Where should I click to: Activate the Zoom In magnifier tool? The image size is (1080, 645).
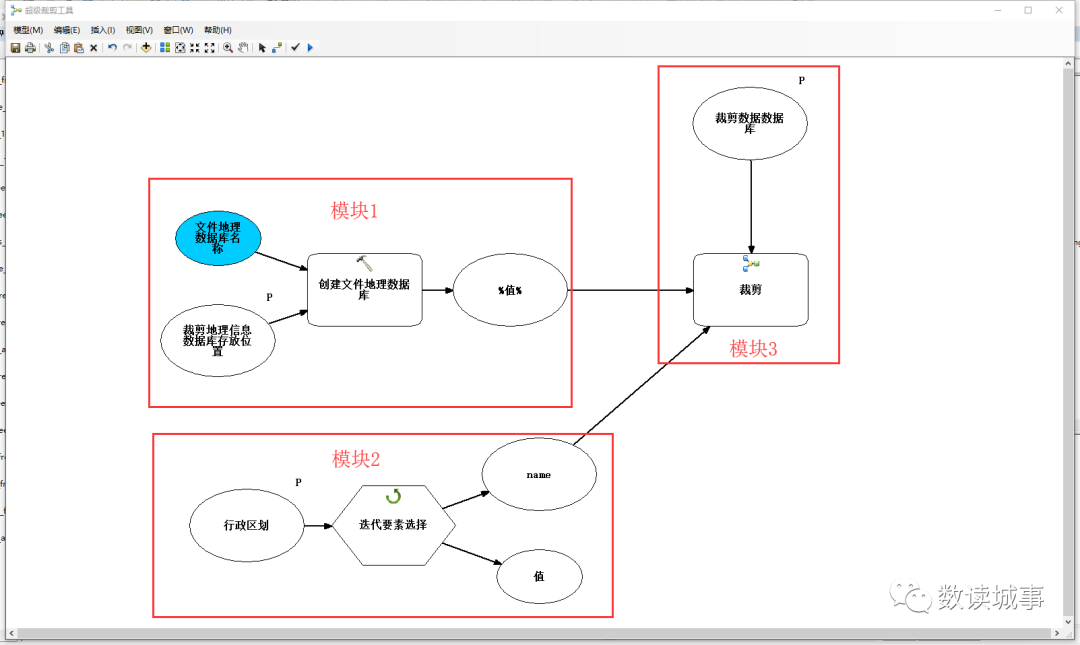point(228,48)
